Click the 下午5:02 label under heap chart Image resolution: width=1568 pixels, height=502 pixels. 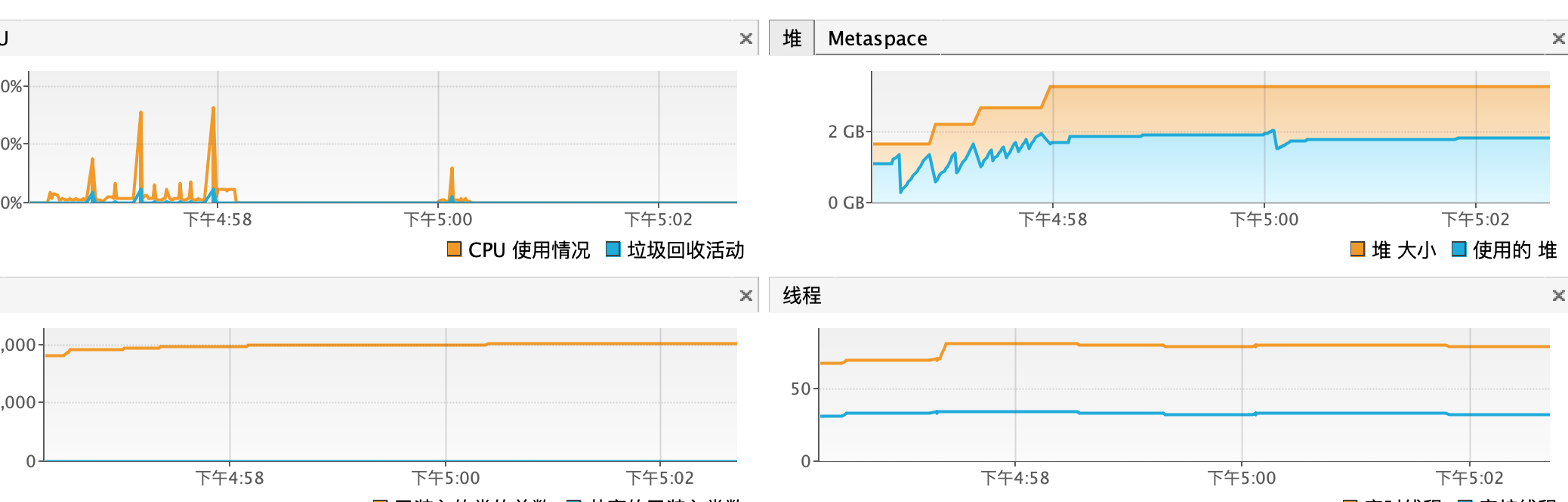(x=1475, y=220)
